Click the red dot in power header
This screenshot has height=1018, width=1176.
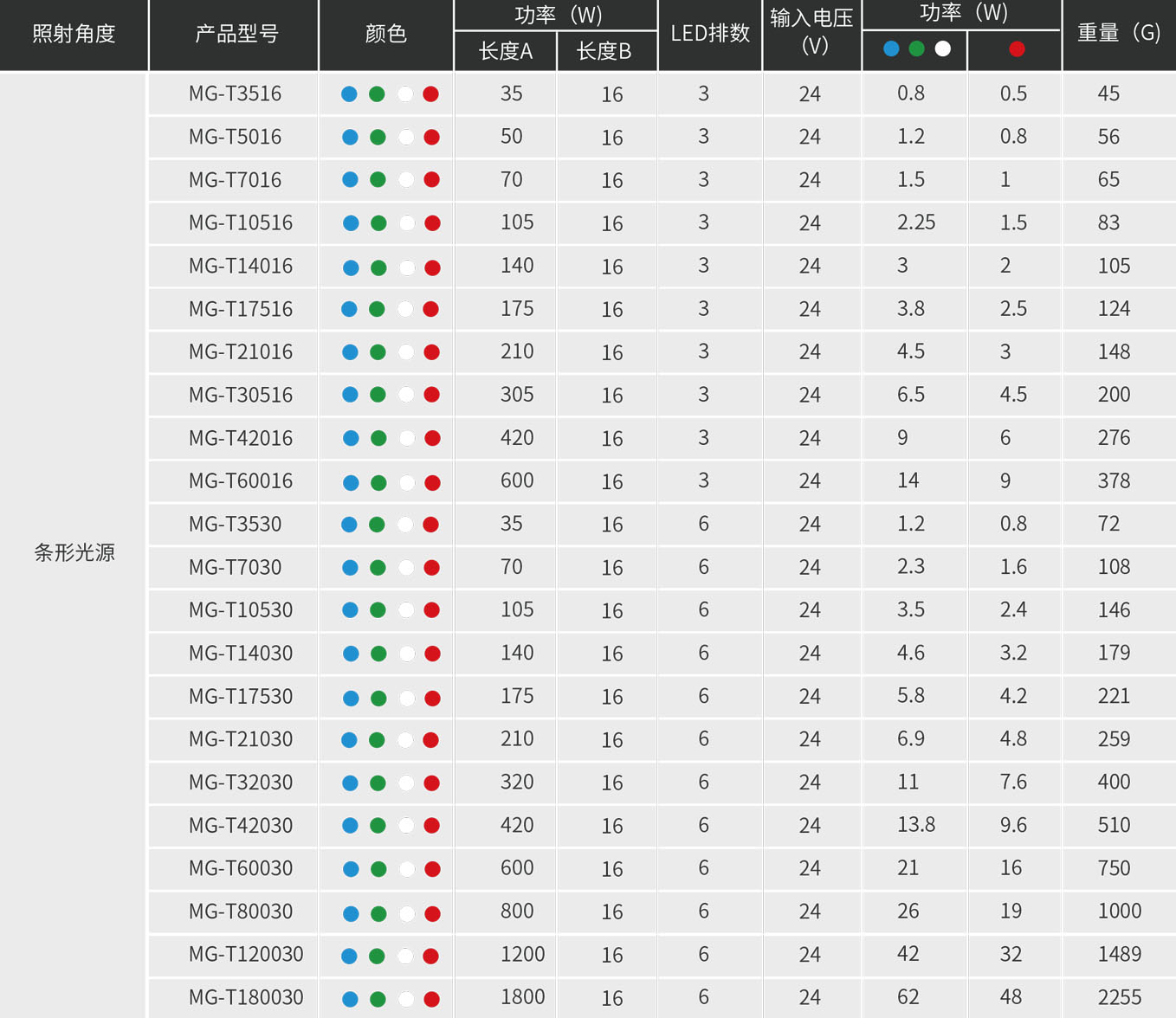coord(1017,49)
